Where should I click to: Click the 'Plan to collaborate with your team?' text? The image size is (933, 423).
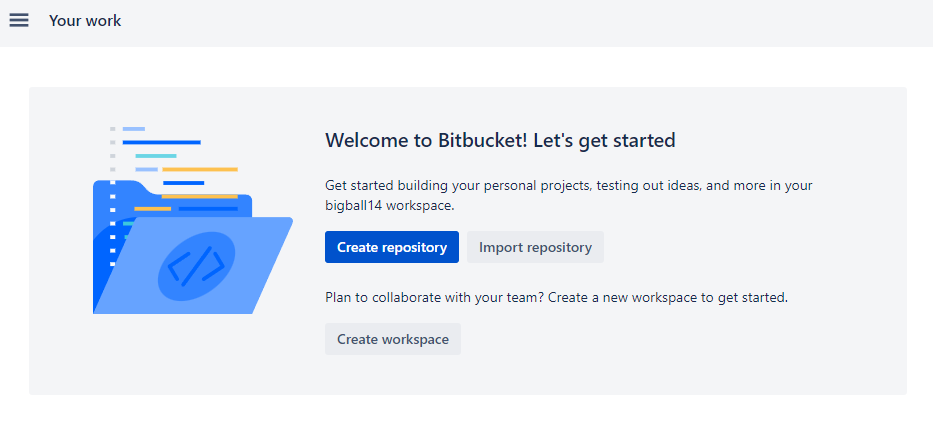(435, 297)
